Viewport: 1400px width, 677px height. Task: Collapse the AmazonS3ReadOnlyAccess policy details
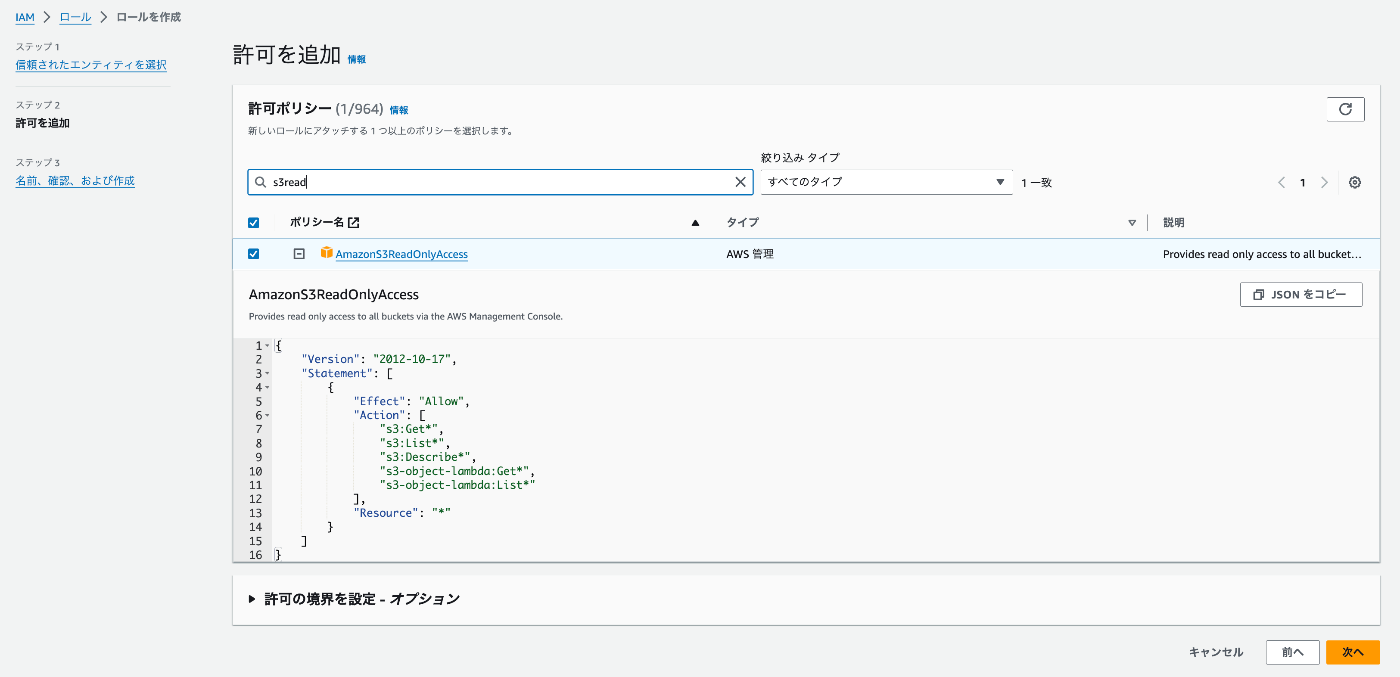tap(298, 254)
